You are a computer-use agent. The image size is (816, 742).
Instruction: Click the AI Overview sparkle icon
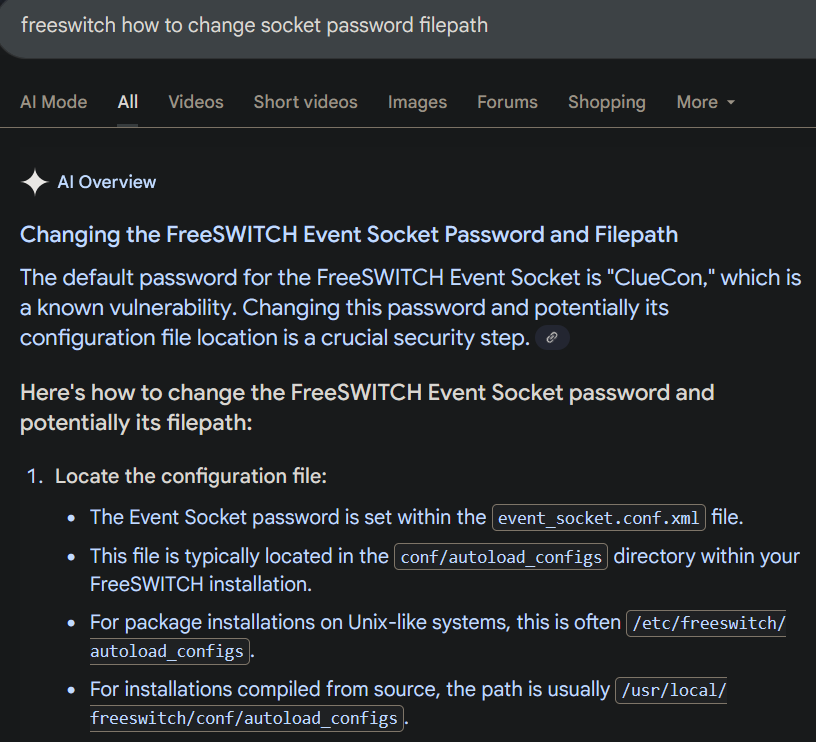click(35, 182)
